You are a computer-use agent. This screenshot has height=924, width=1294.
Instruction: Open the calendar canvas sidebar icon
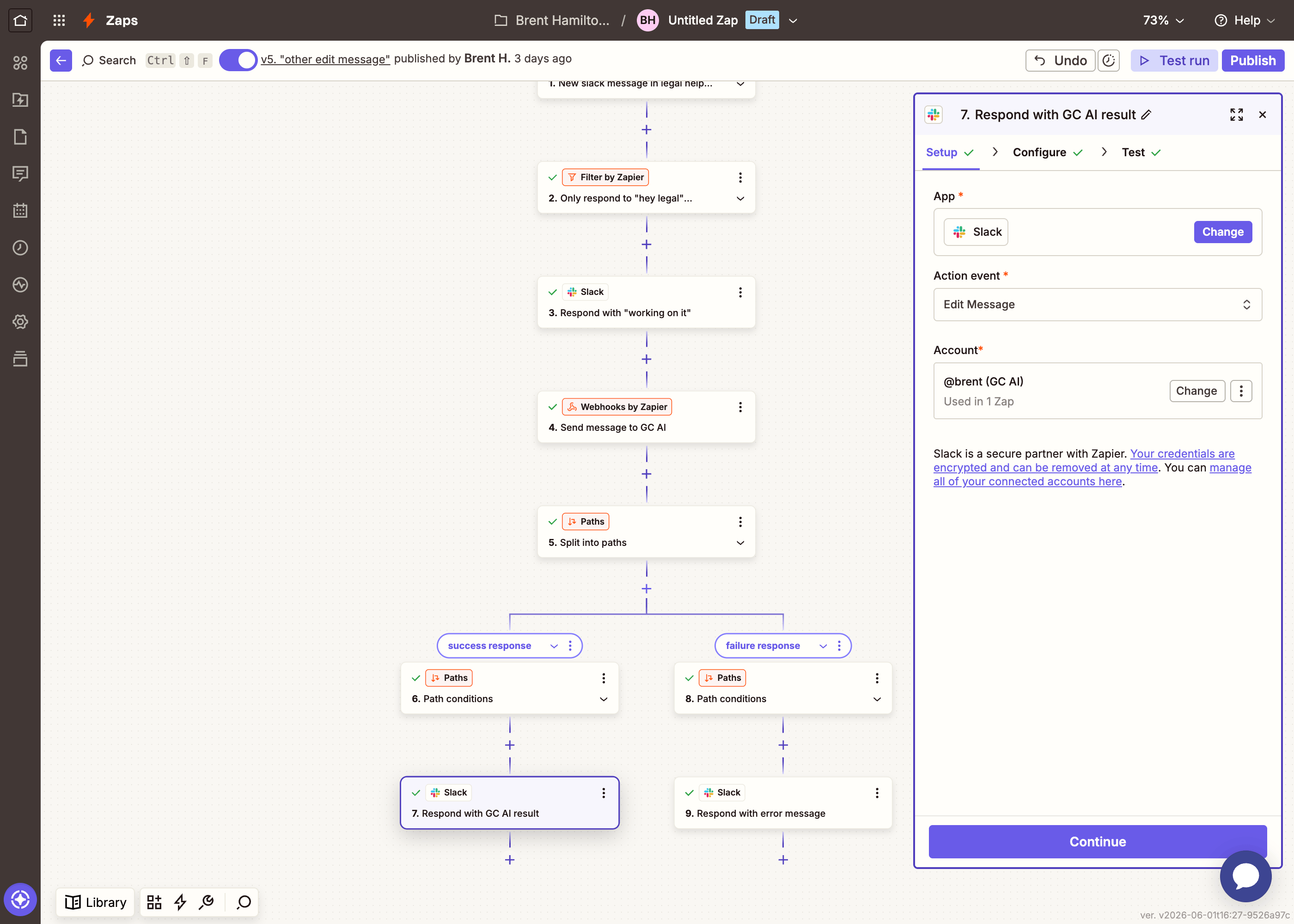(x=20, y=210)
